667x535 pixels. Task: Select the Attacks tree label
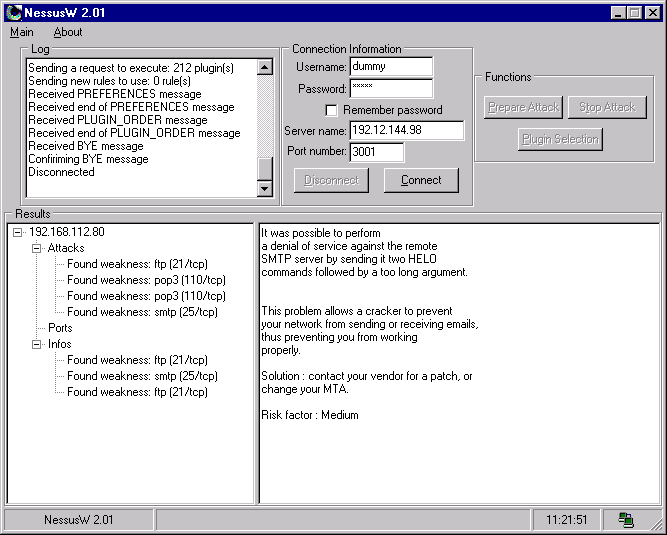pos(66,248)
